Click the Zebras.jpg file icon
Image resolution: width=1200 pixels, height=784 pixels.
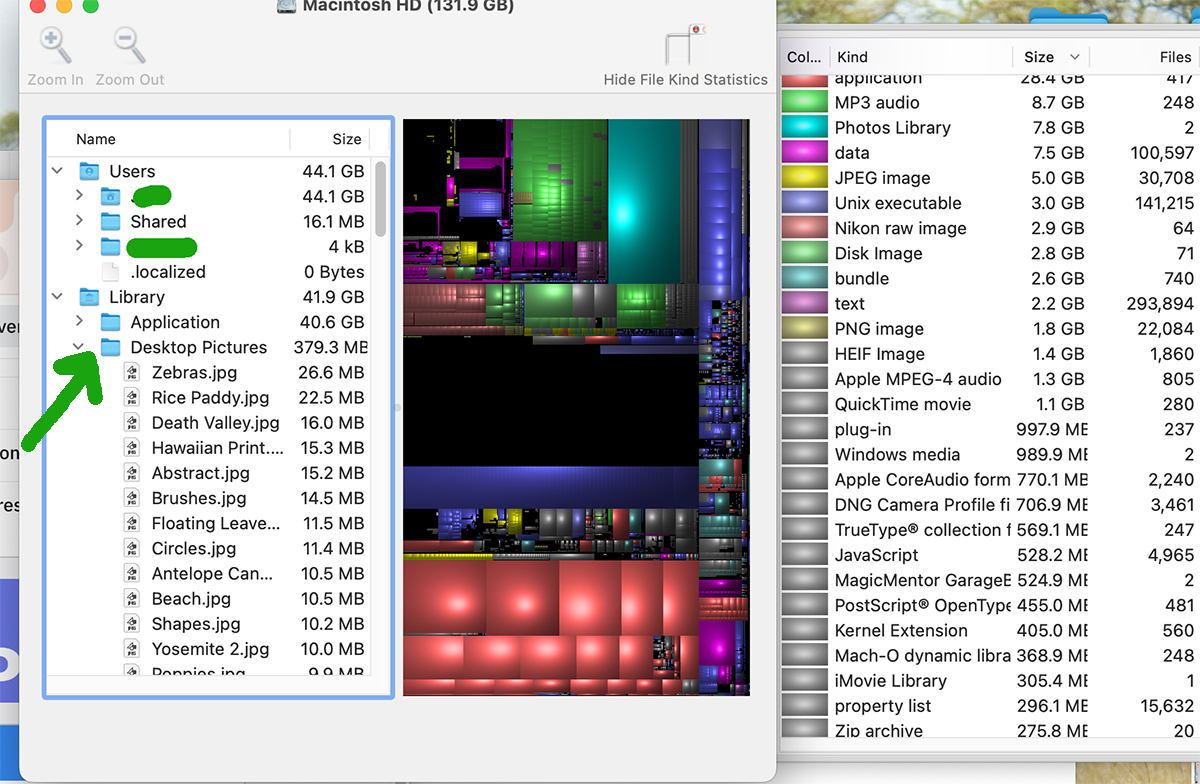point(132,372)
